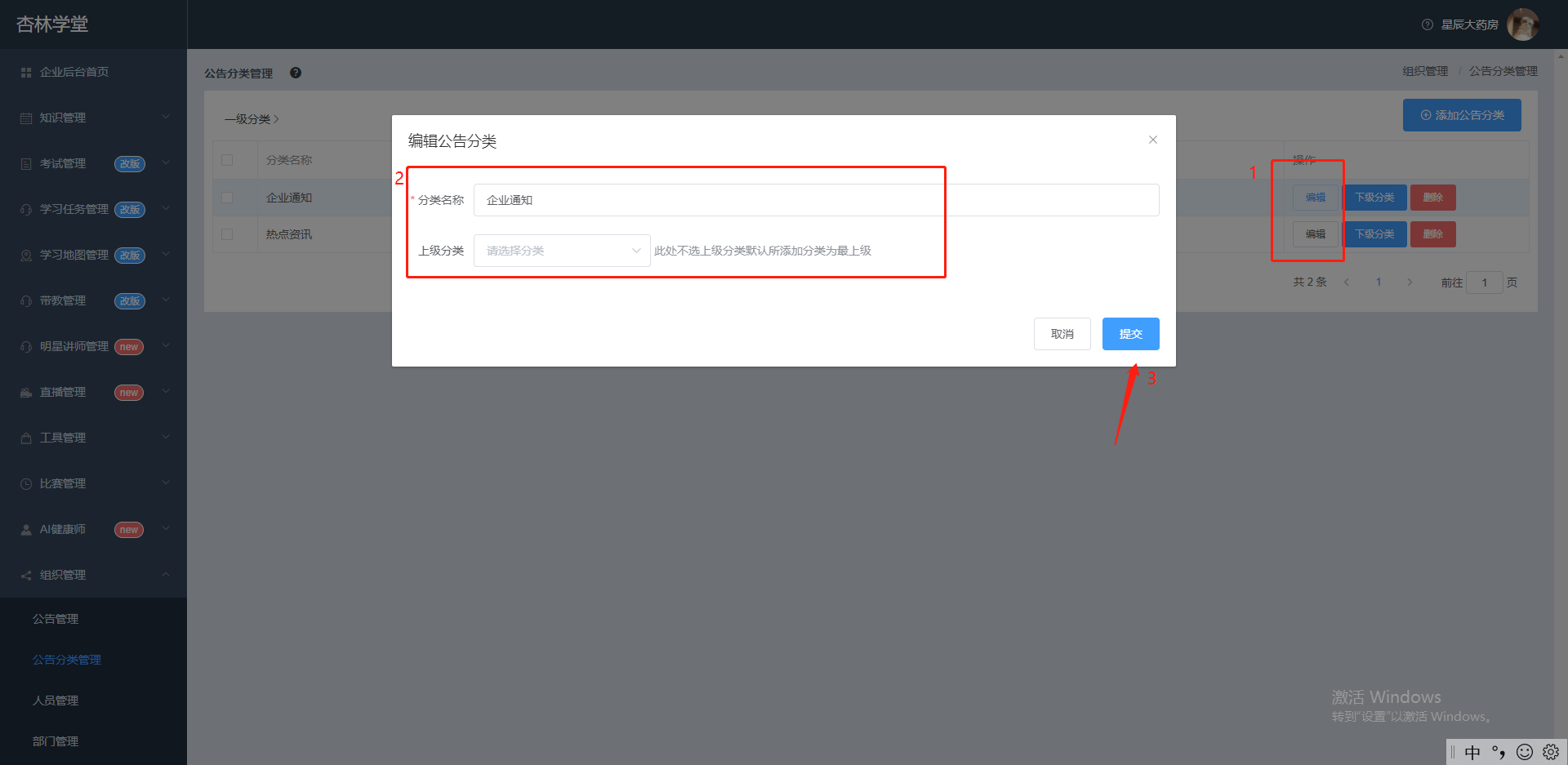Click the AI健康师 person icon
The width and height of the screenshot is (1568, 765).
click(x=26, y=530)
